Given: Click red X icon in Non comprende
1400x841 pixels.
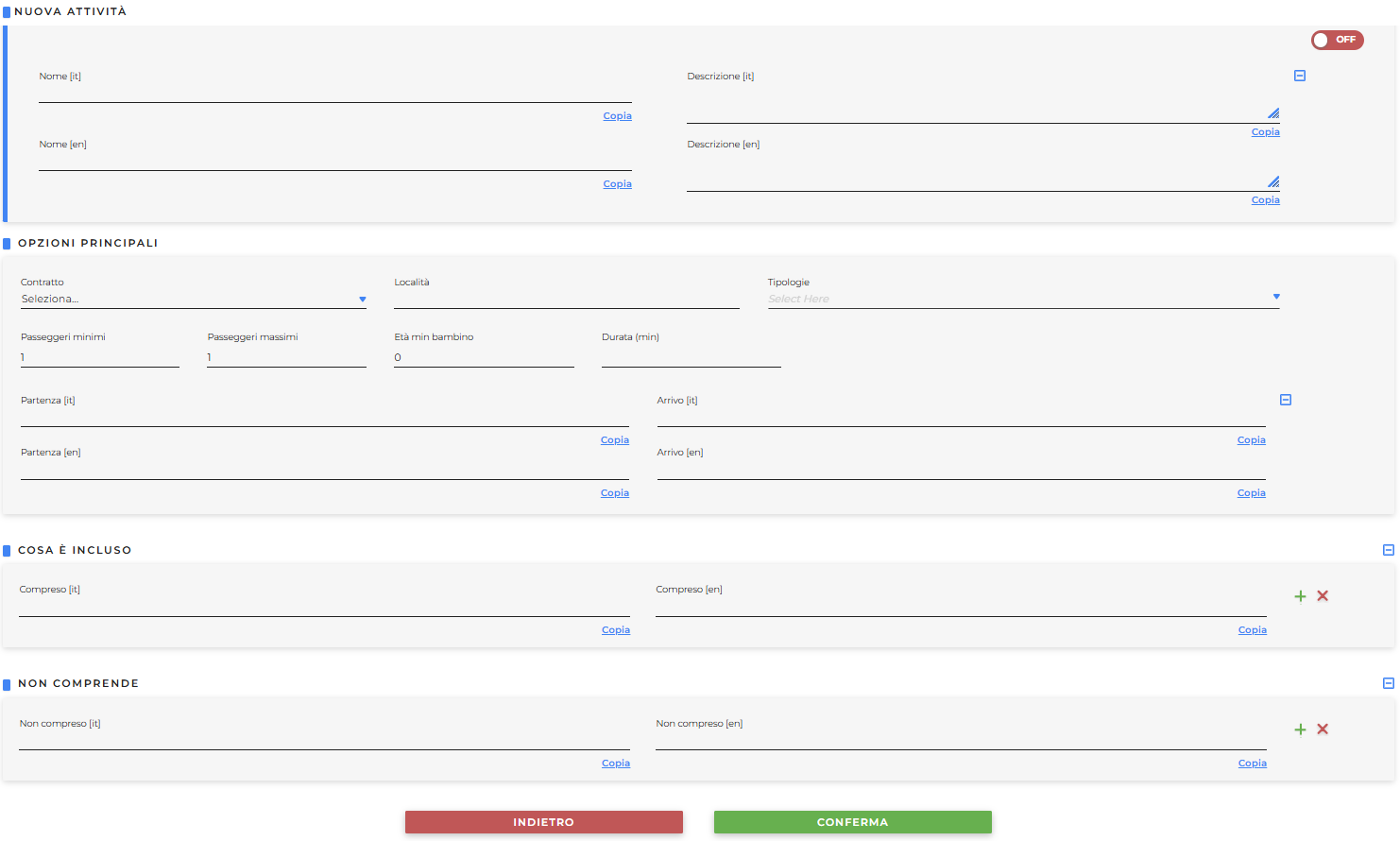Looking at the screenshot, I should [1323, 729].
